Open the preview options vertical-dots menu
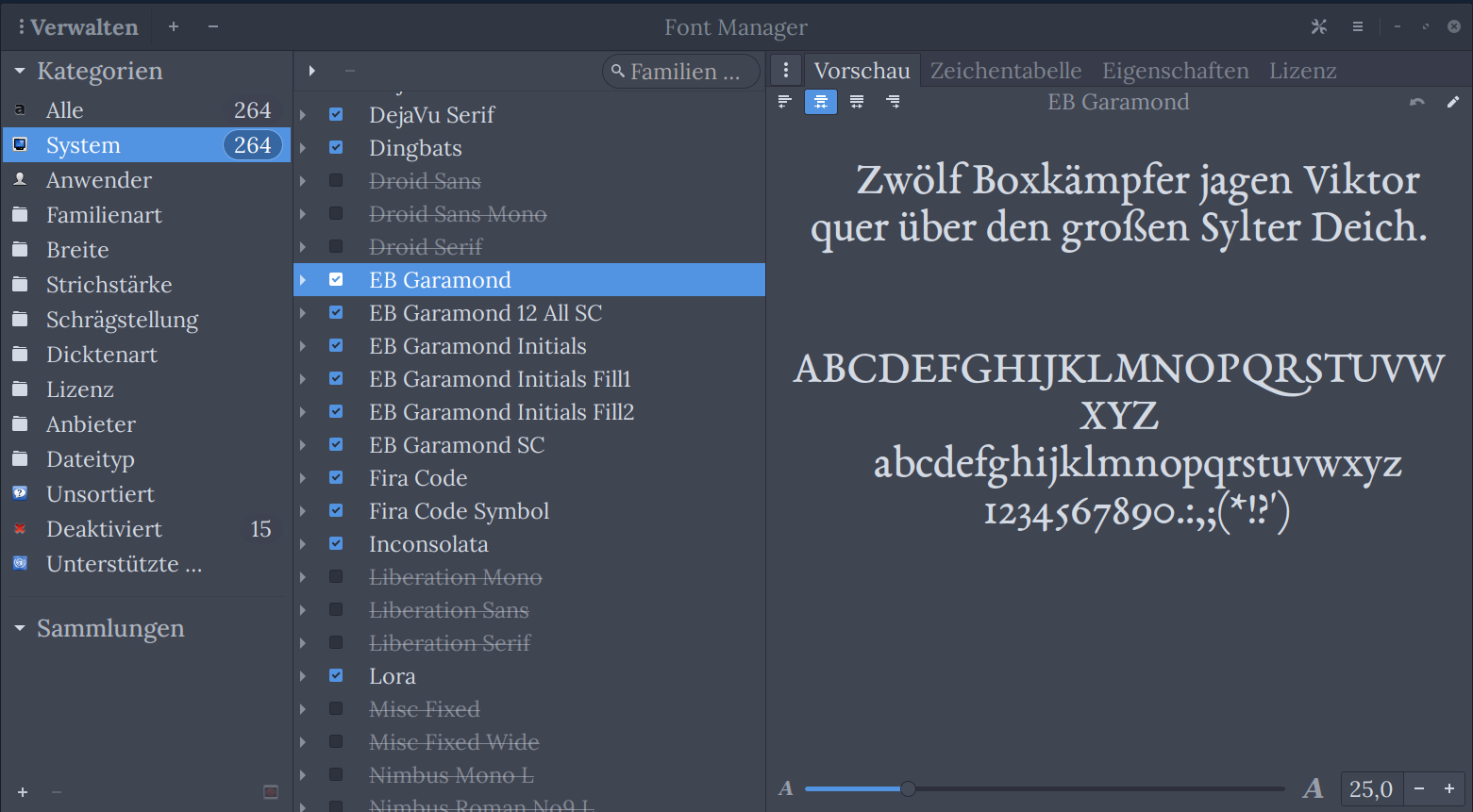This screenshot has width=1473, height=812. (786, 70)
